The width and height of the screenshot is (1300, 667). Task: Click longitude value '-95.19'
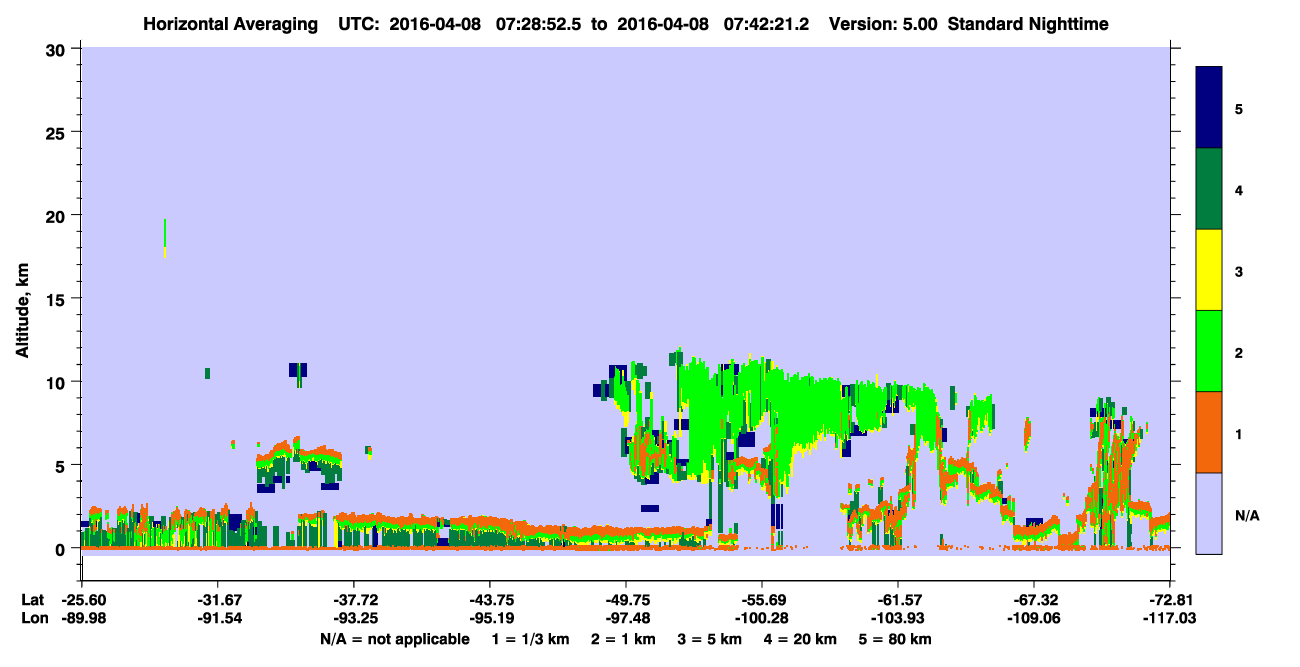point(490,619)
